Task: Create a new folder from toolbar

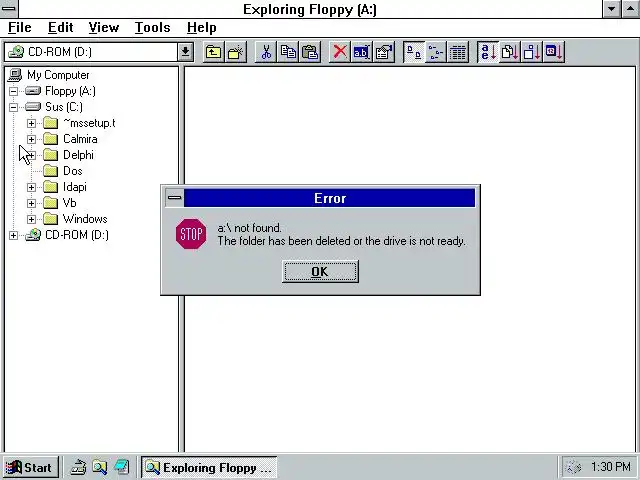Action: [x=236, y=52]
